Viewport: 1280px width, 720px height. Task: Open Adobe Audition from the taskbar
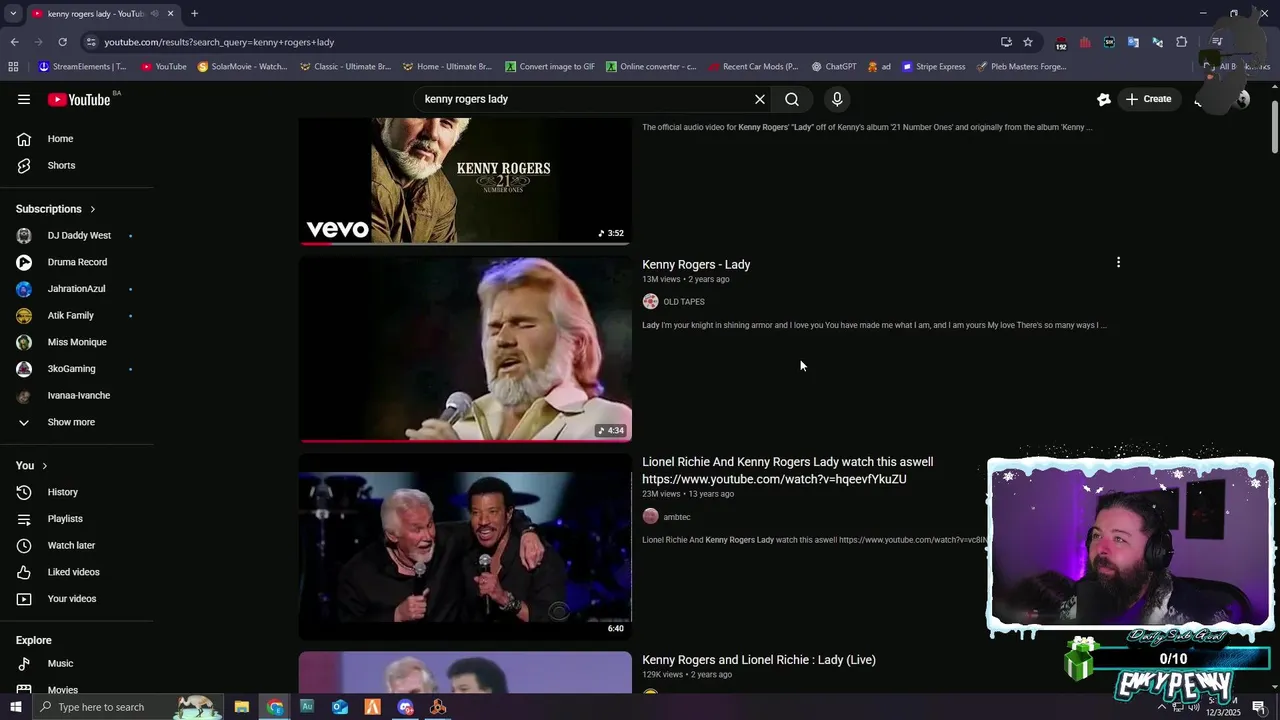tap(307, 707)
